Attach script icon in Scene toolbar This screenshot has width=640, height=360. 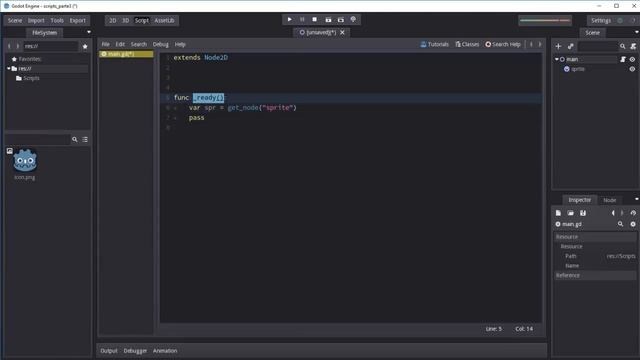pos(633,47)
